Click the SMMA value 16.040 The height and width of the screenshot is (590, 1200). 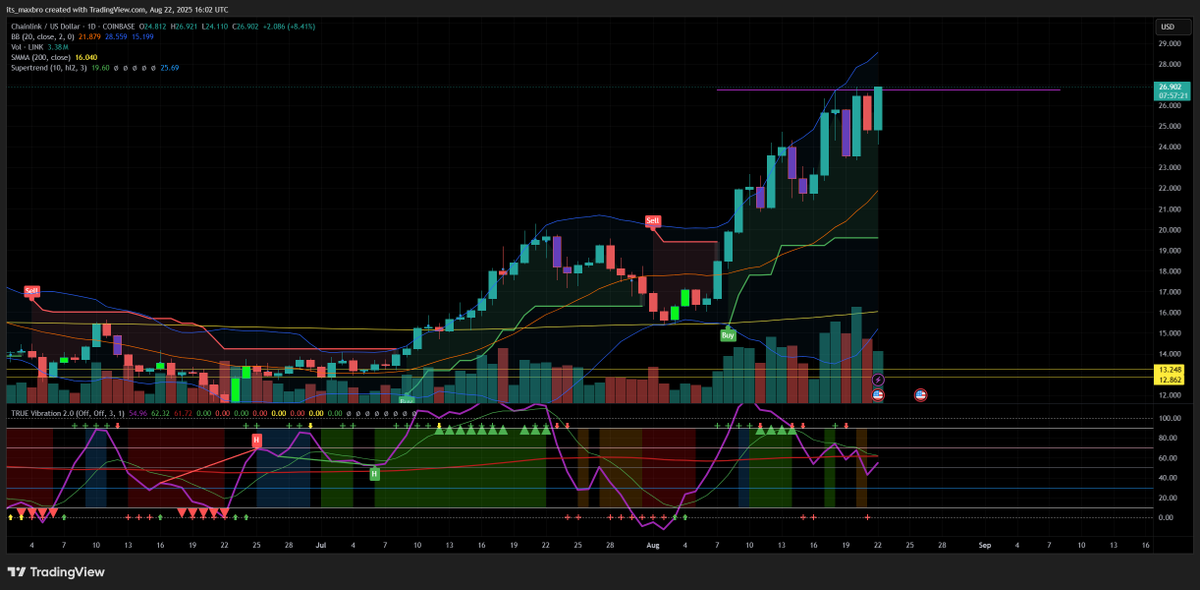point(86,56)
